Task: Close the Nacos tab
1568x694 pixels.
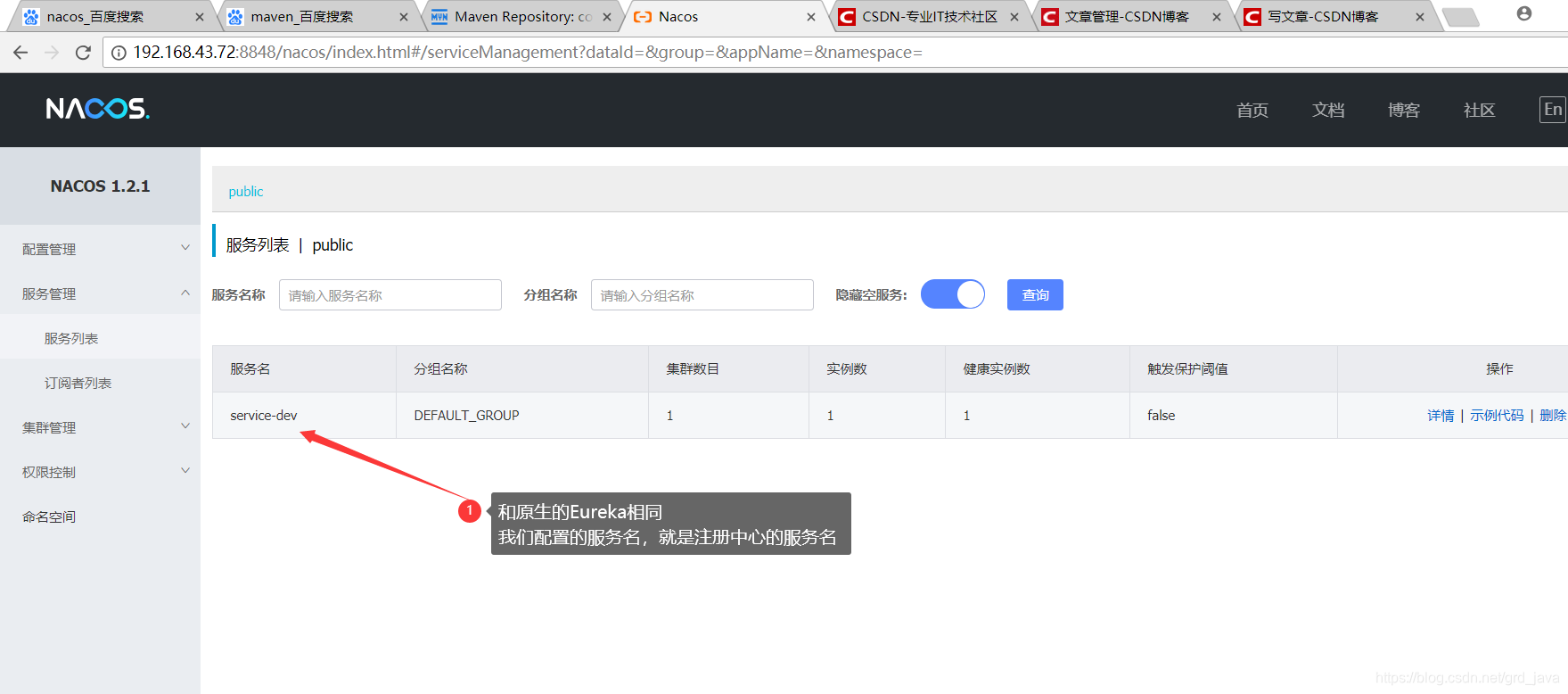Action: (x=811, y=17)
